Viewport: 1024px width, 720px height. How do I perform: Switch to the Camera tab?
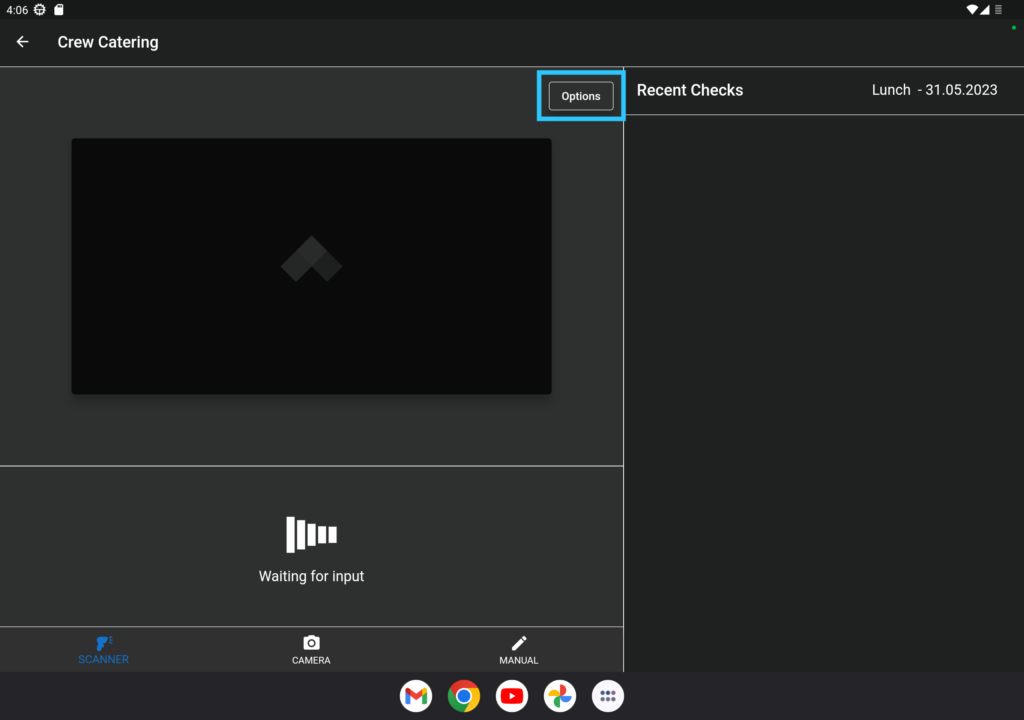pyautogui.click(x=311, y=650)
